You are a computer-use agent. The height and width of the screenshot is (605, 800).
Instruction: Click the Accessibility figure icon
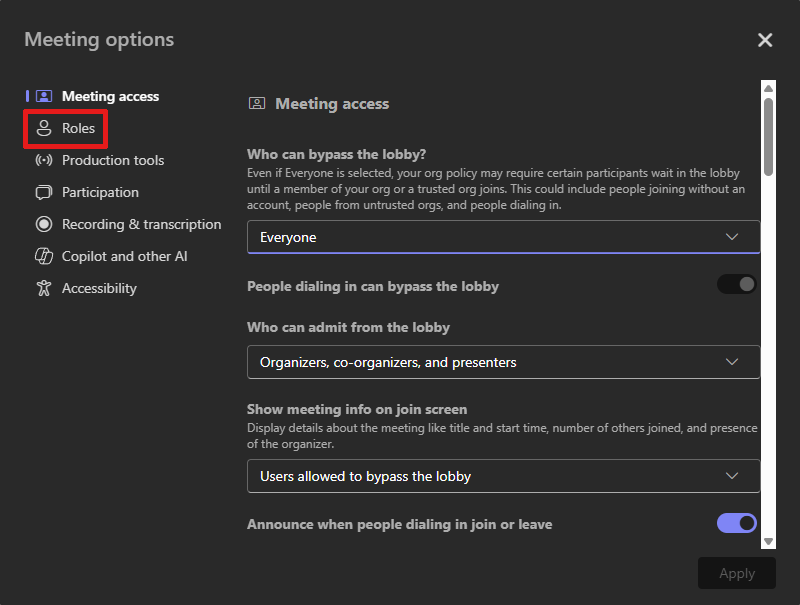tap(44, 288)
